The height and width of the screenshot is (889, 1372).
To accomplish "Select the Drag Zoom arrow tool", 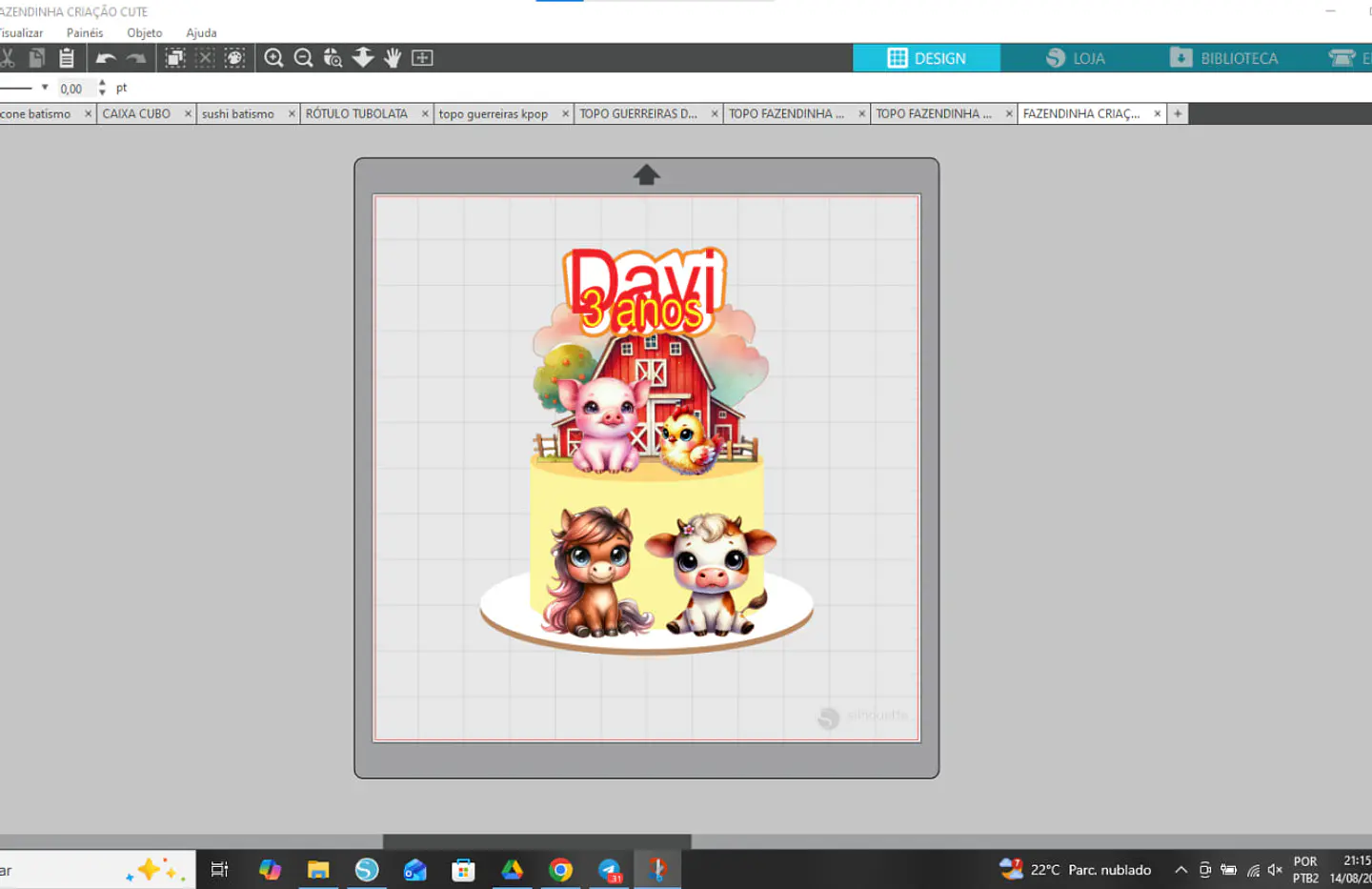I will click(x=363, y=58).
